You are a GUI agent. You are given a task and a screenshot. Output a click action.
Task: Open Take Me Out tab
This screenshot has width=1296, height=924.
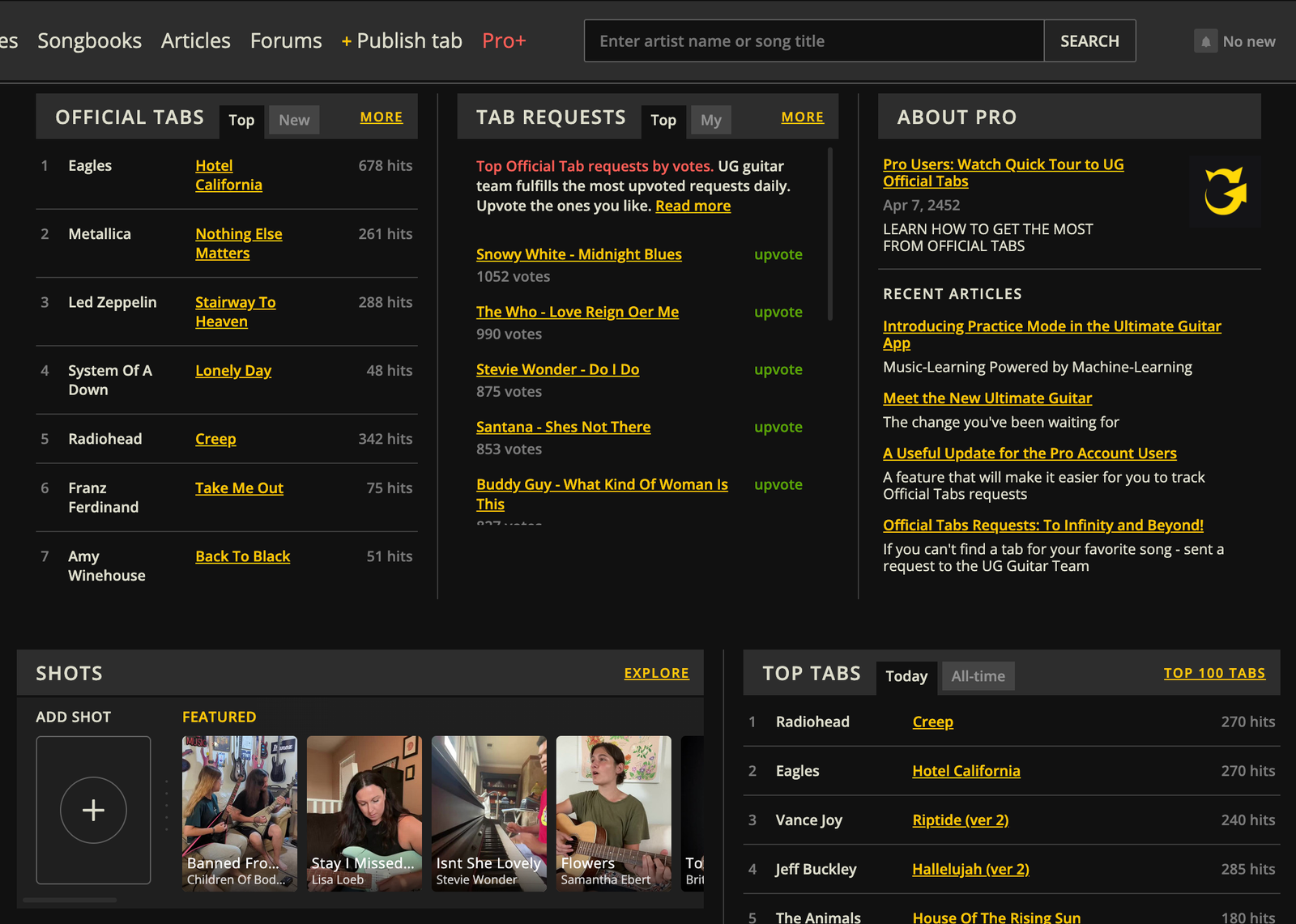click(x=239, y=488)
